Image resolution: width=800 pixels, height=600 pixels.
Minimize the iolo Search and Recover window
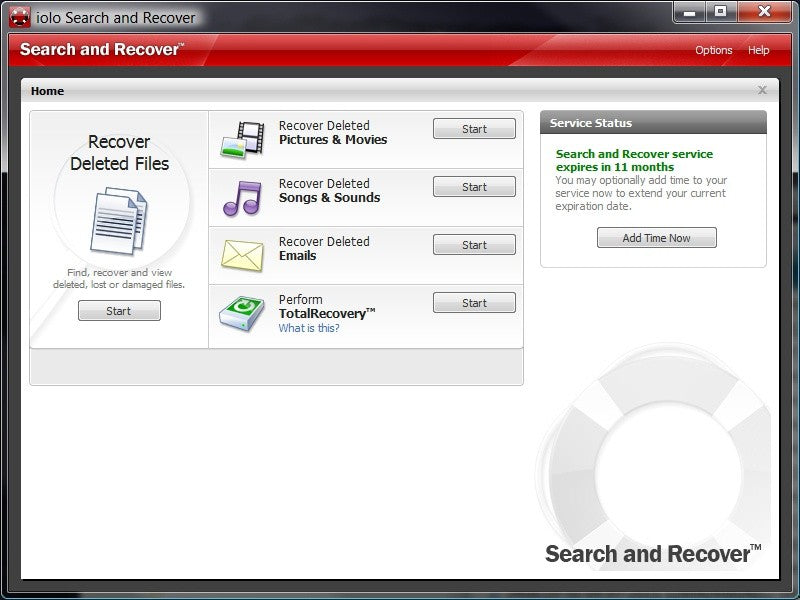tap(689, 12)
